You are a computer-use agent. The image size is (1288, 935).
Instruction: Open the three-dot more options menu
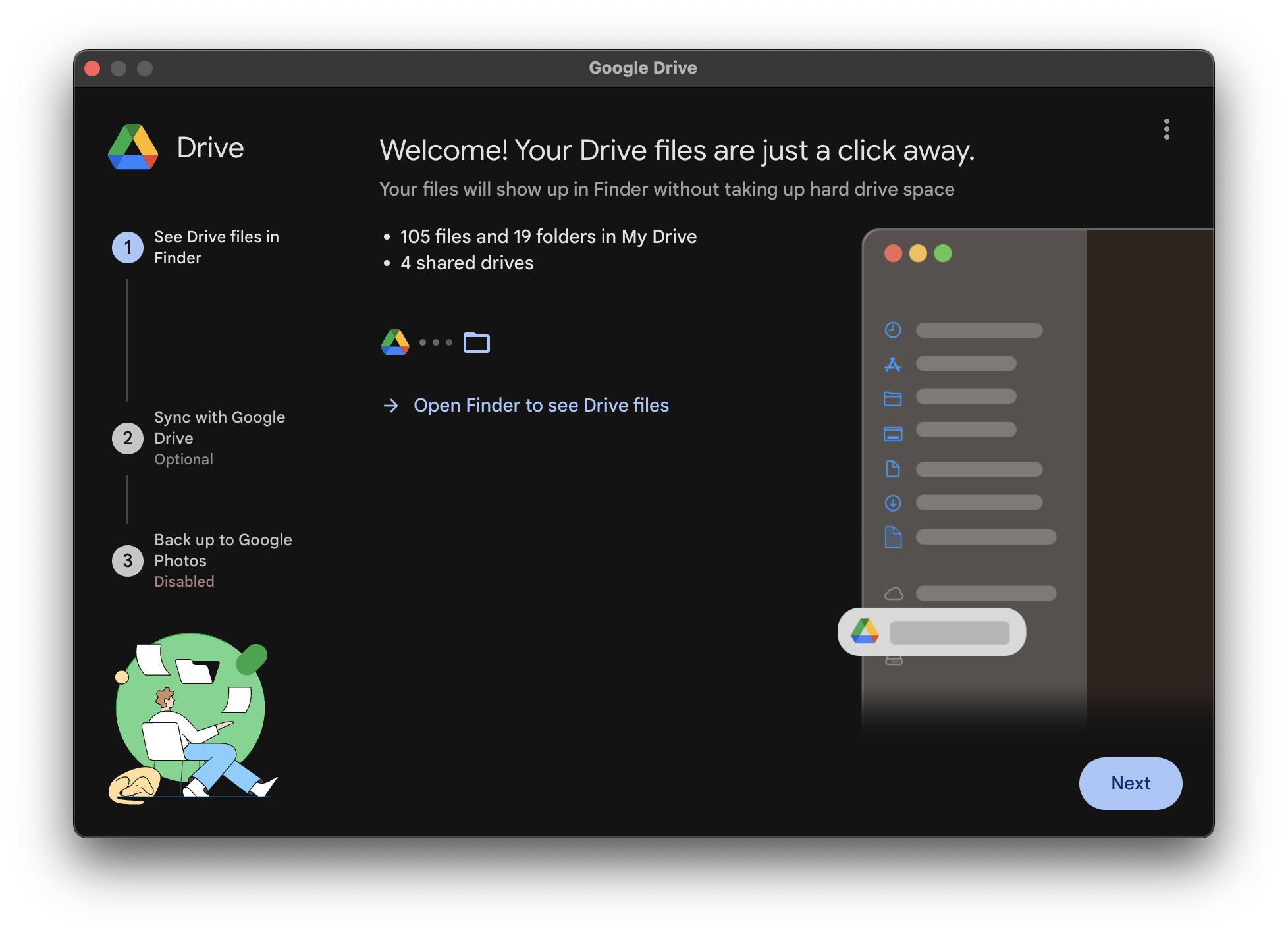(1166, 129)
